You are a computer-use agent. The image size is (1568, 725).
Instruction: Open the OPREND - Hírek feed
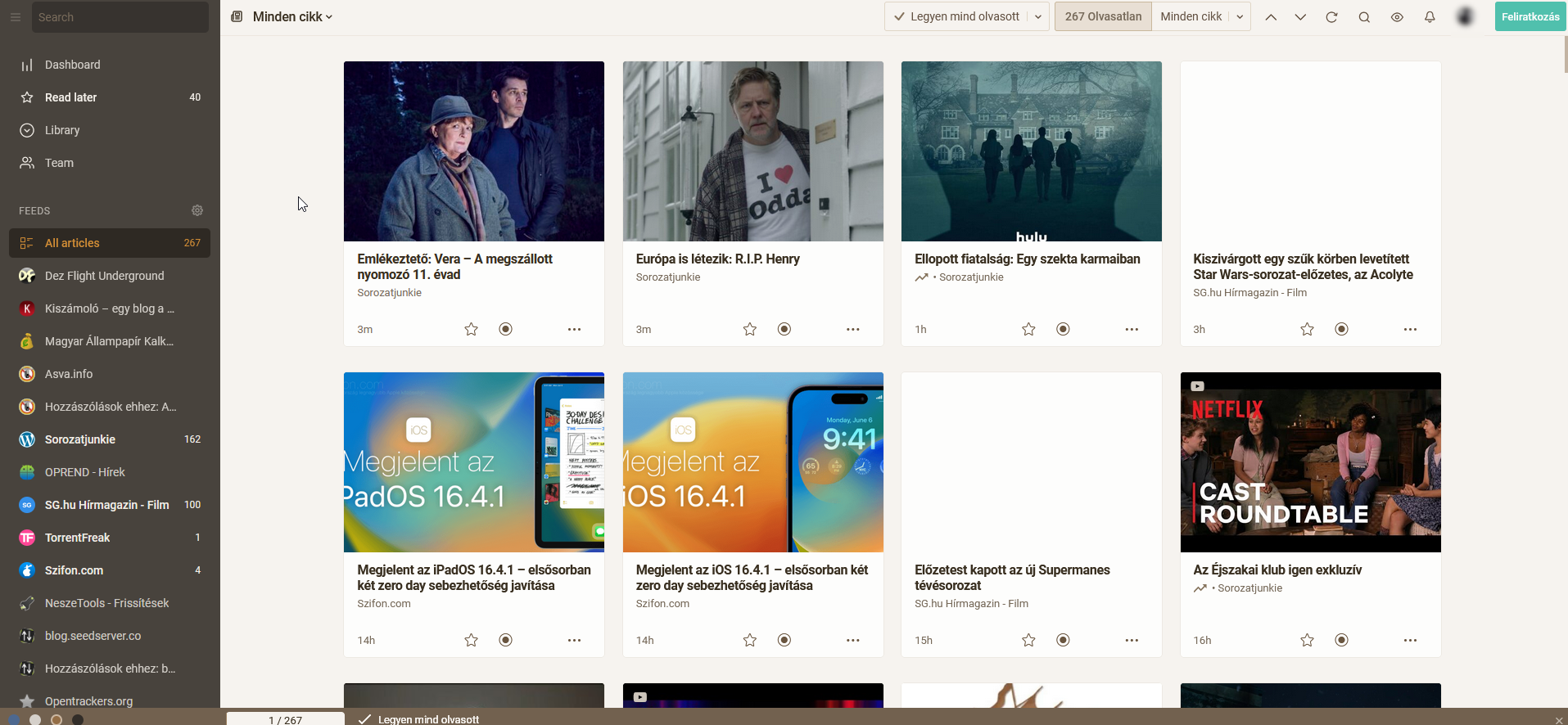coord(110,472)
